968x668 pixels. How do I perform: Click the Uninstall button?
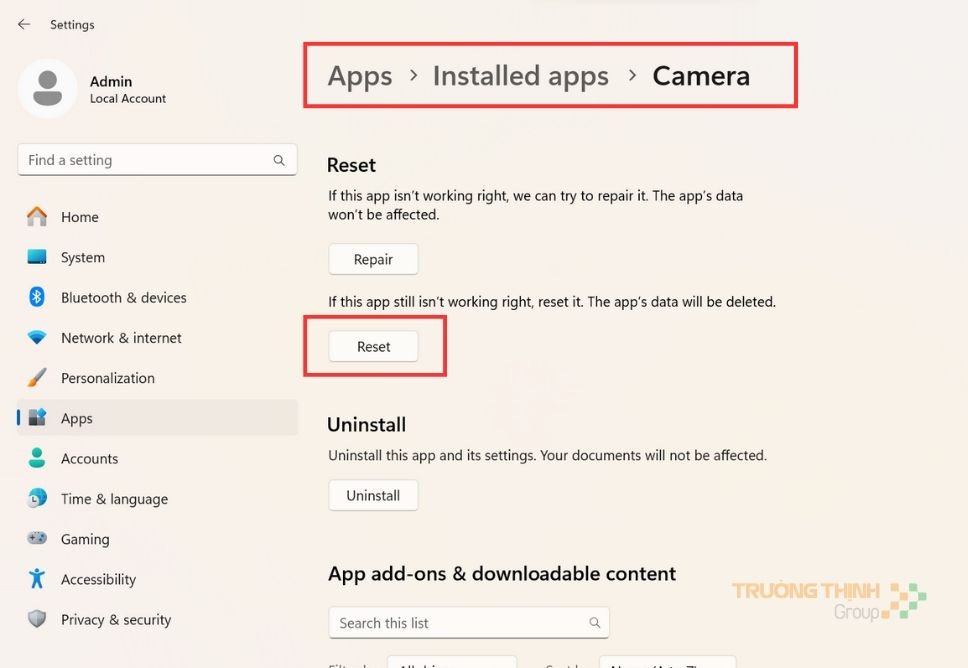tap(372, 494)
